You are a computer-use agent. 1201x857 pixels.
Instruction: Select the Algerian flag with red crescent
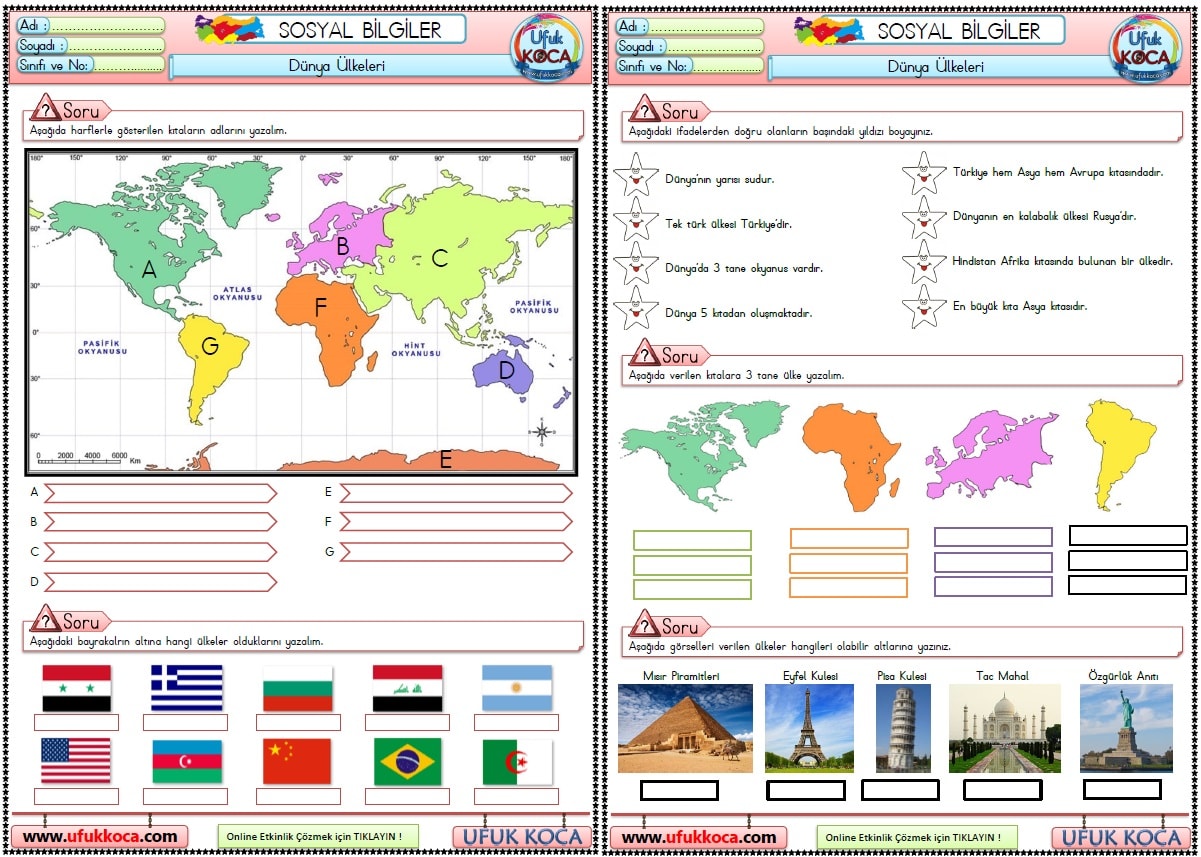click(517, 761)
